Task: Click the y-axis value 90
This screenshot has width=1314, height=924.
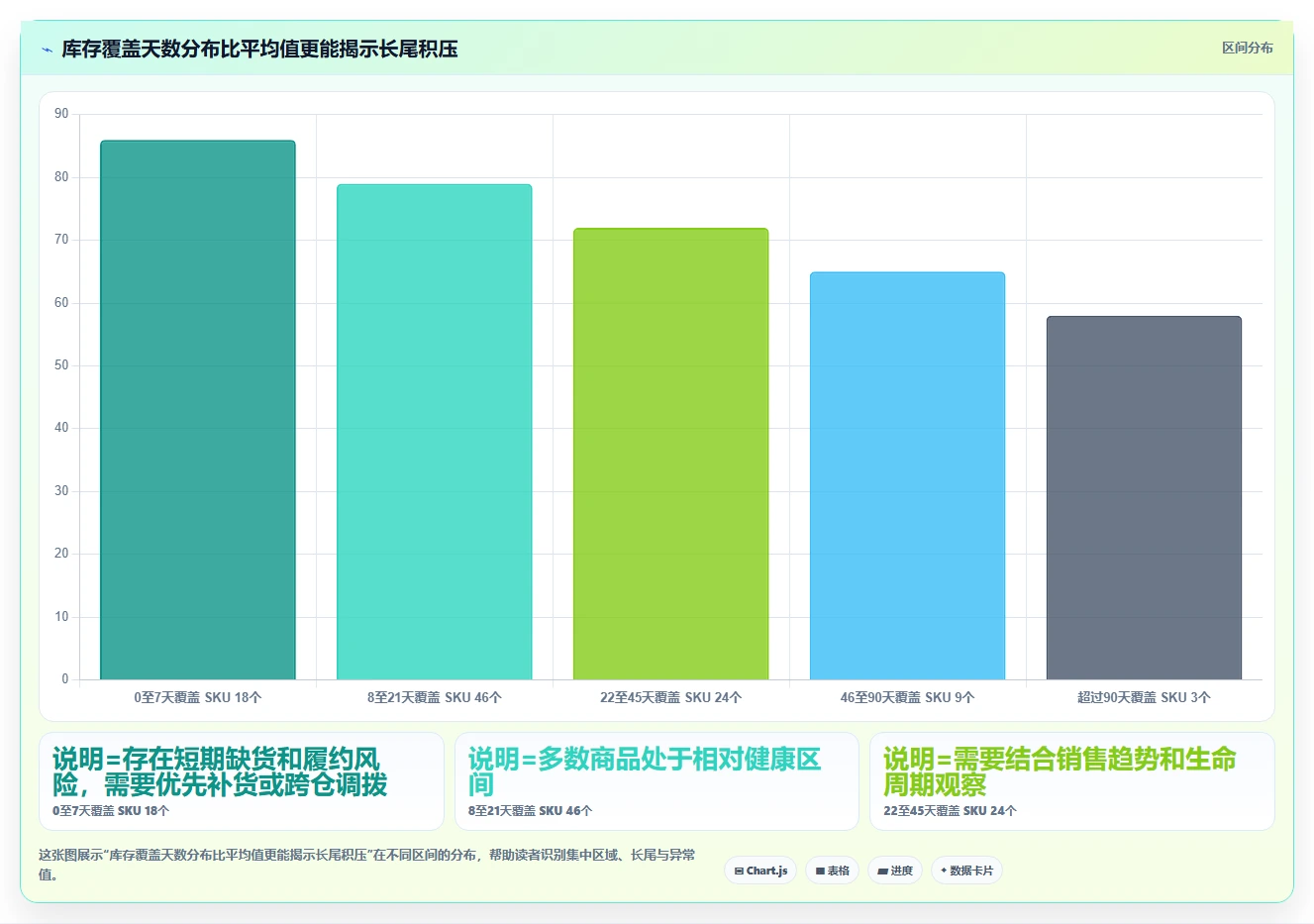Action: (61, 114)
